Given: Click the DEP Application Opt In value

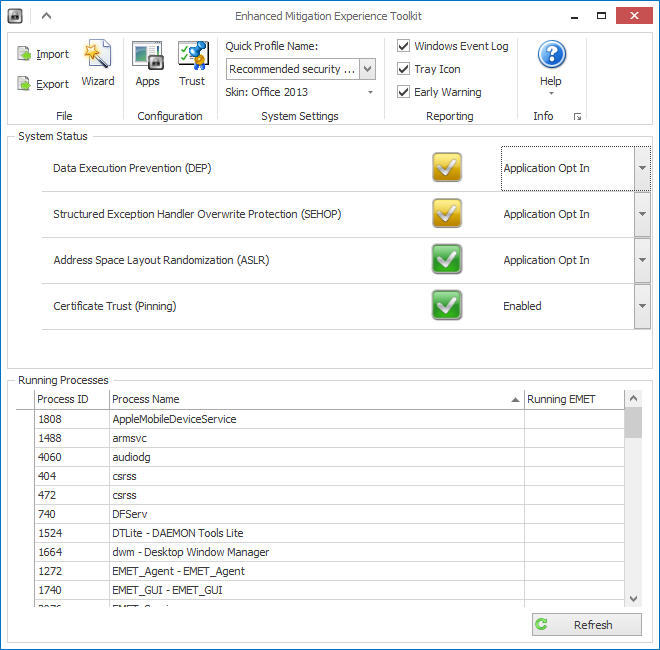Looking at the screenshot, I should (x=546, y=168).
